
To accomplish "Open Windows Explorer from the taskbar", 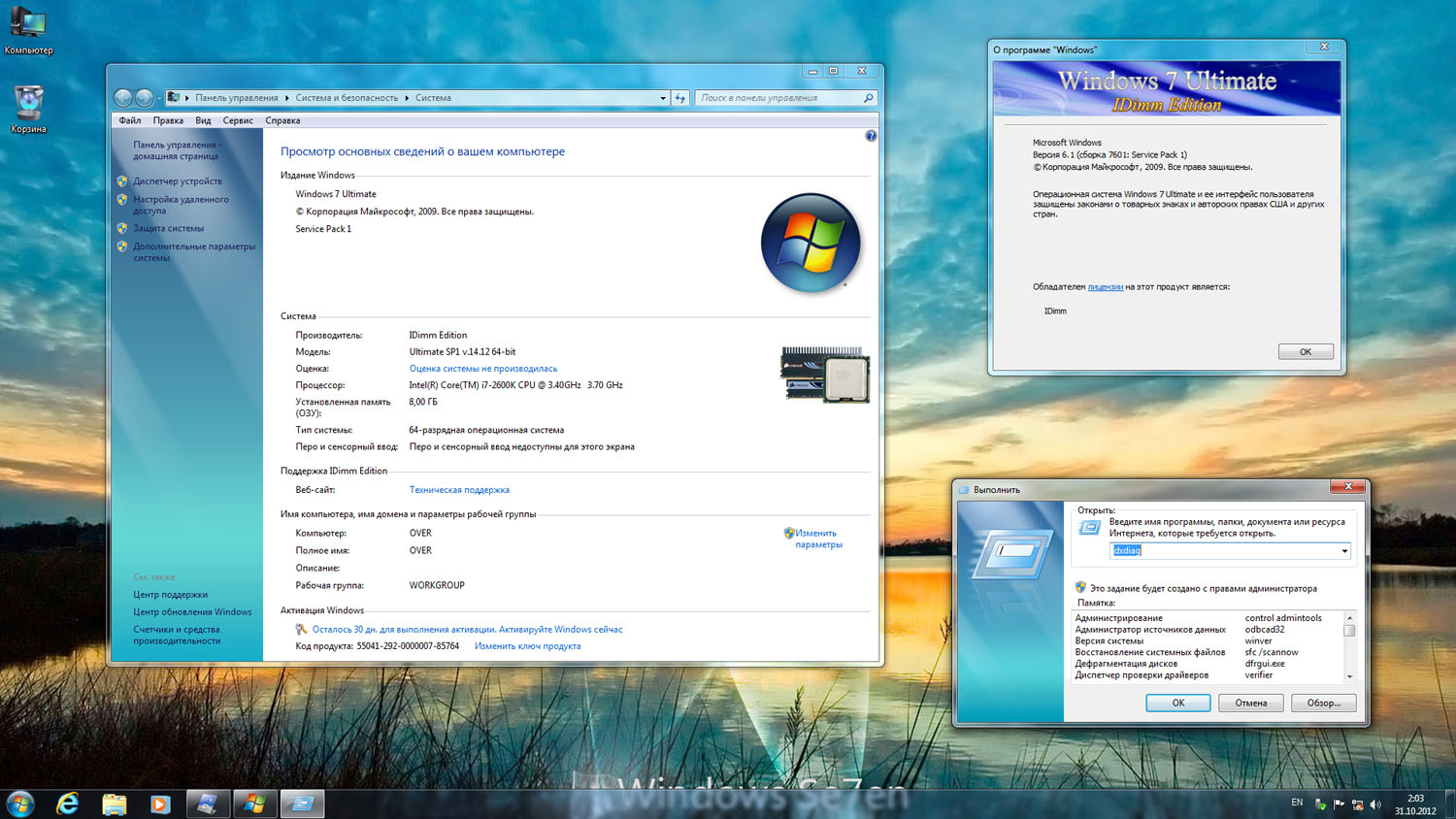I will (115, 803).
